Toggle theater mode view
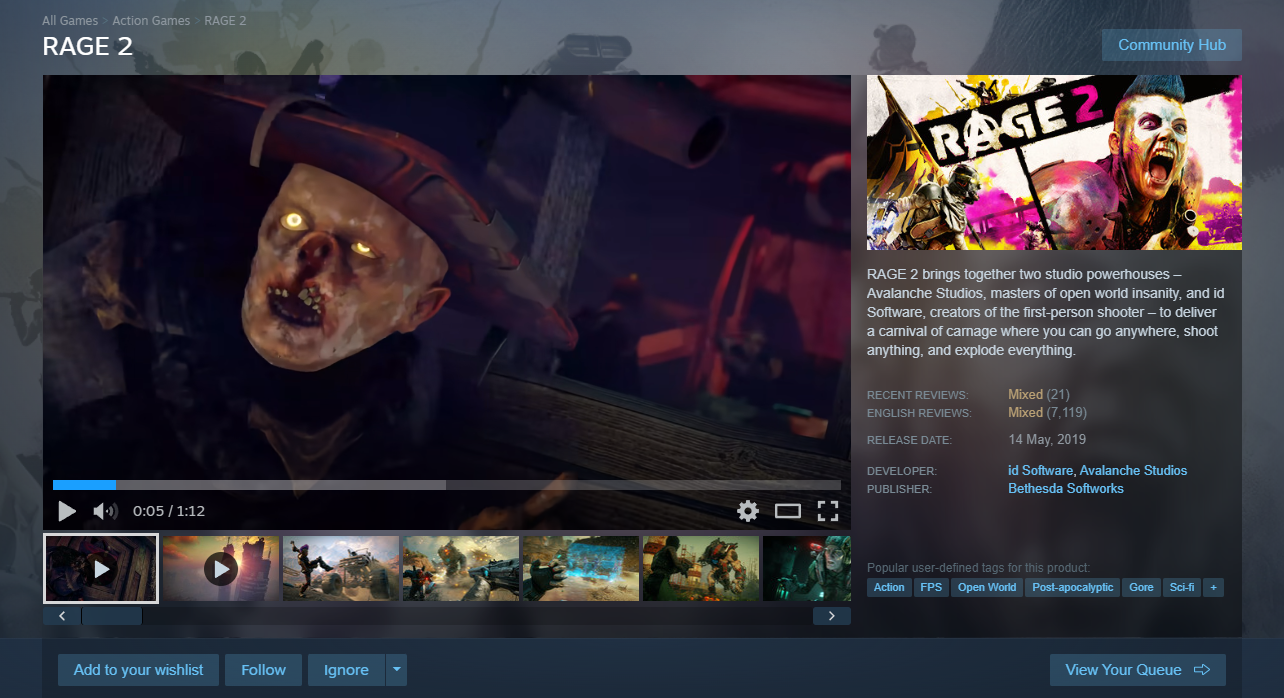1284x698 pixels. 788,512
